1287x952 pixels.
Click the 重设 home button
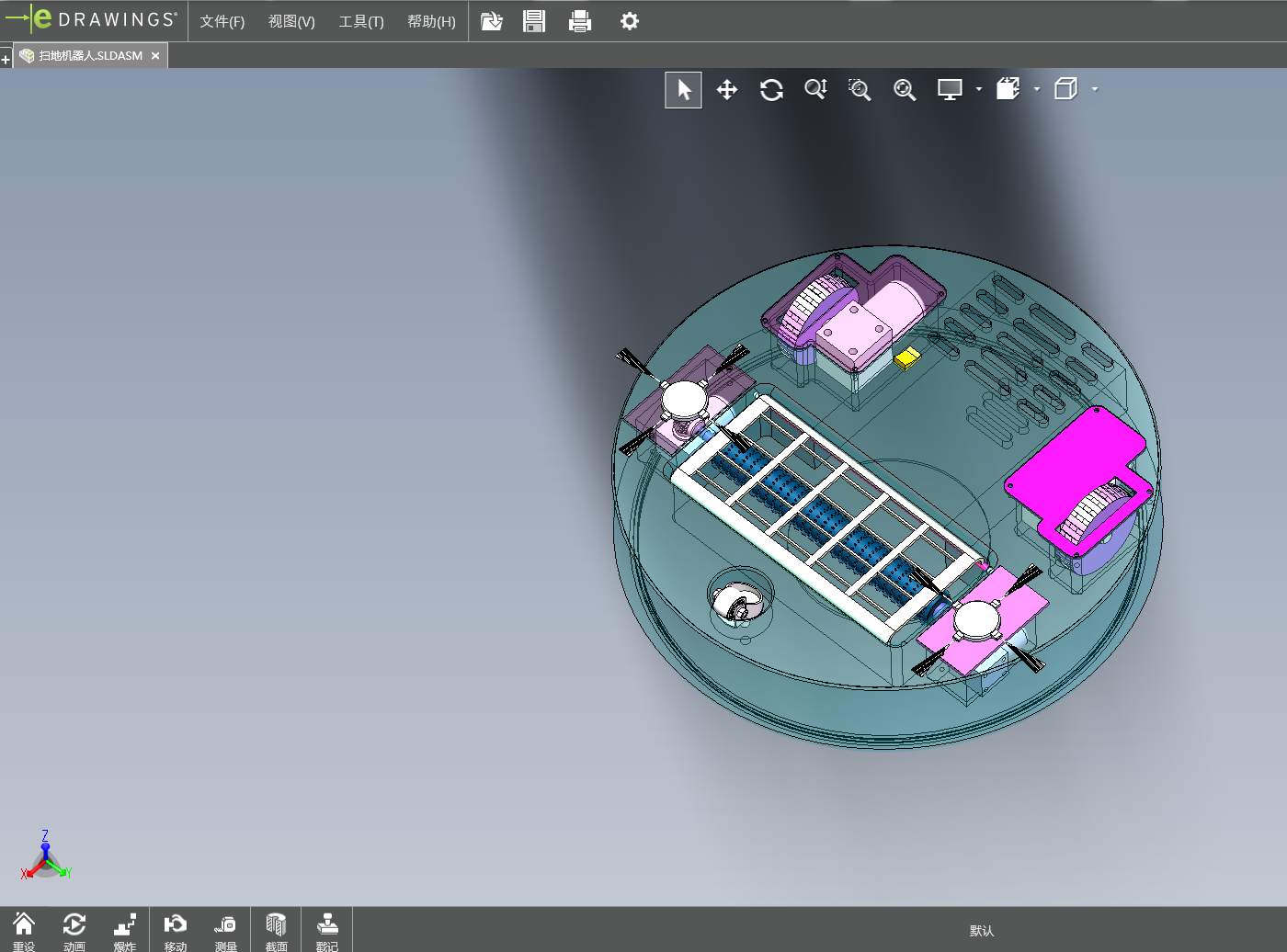click(24, 930)
